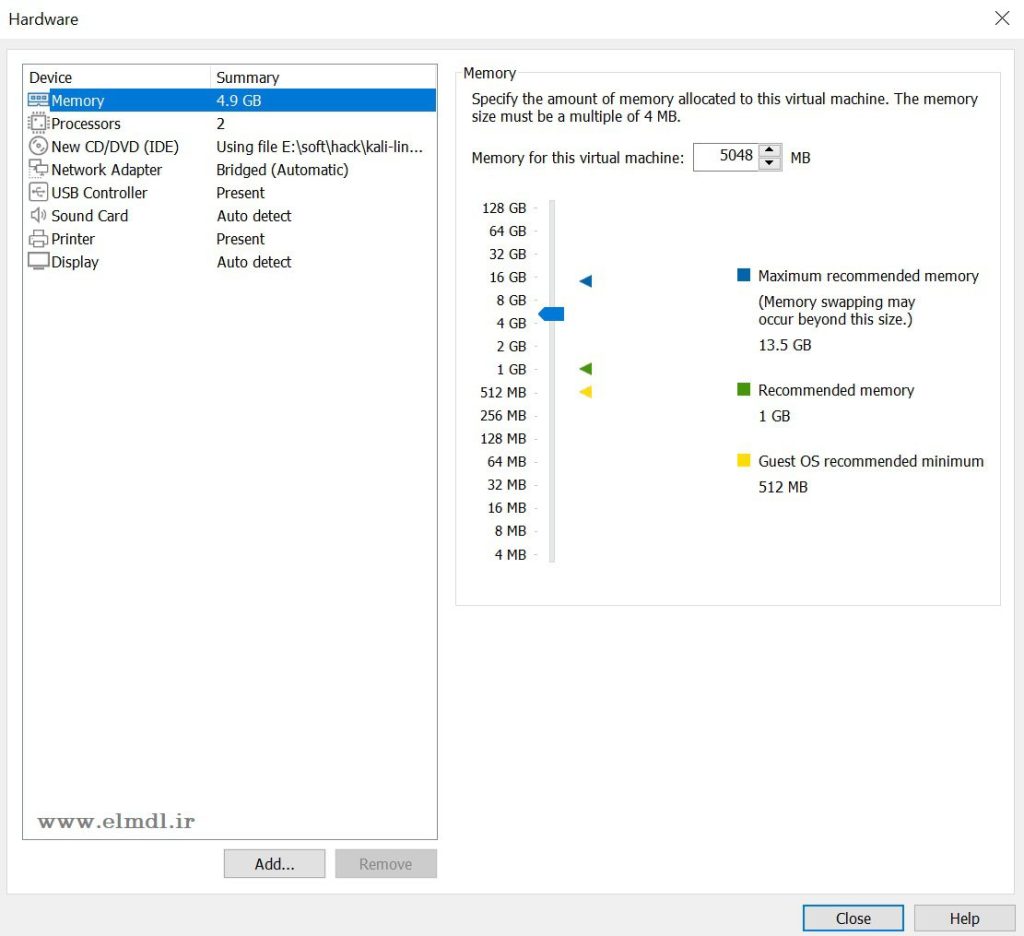
Task: Click the memory size input field
Action: [x=725, y=157]
